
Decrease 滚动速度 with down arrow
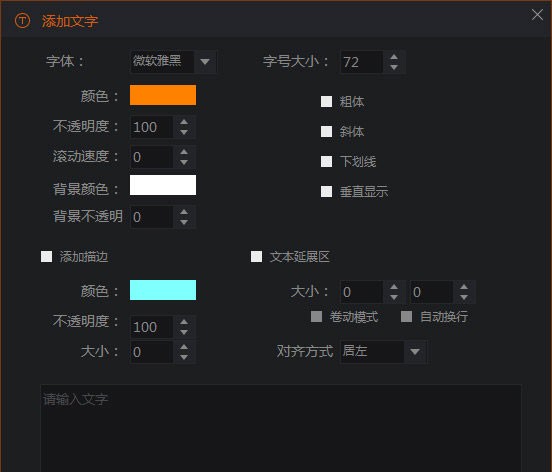pyautogui.click(x=184, y=162)
